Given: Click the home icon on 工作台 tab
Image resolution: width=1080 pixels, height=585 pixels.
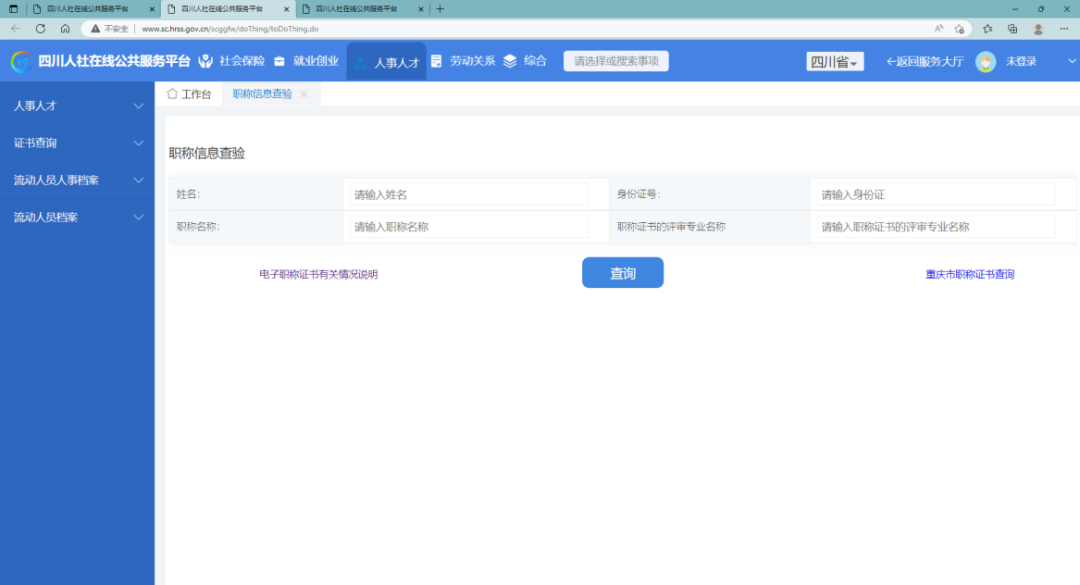Looking at the screenshot, I should tap(172, 93).
